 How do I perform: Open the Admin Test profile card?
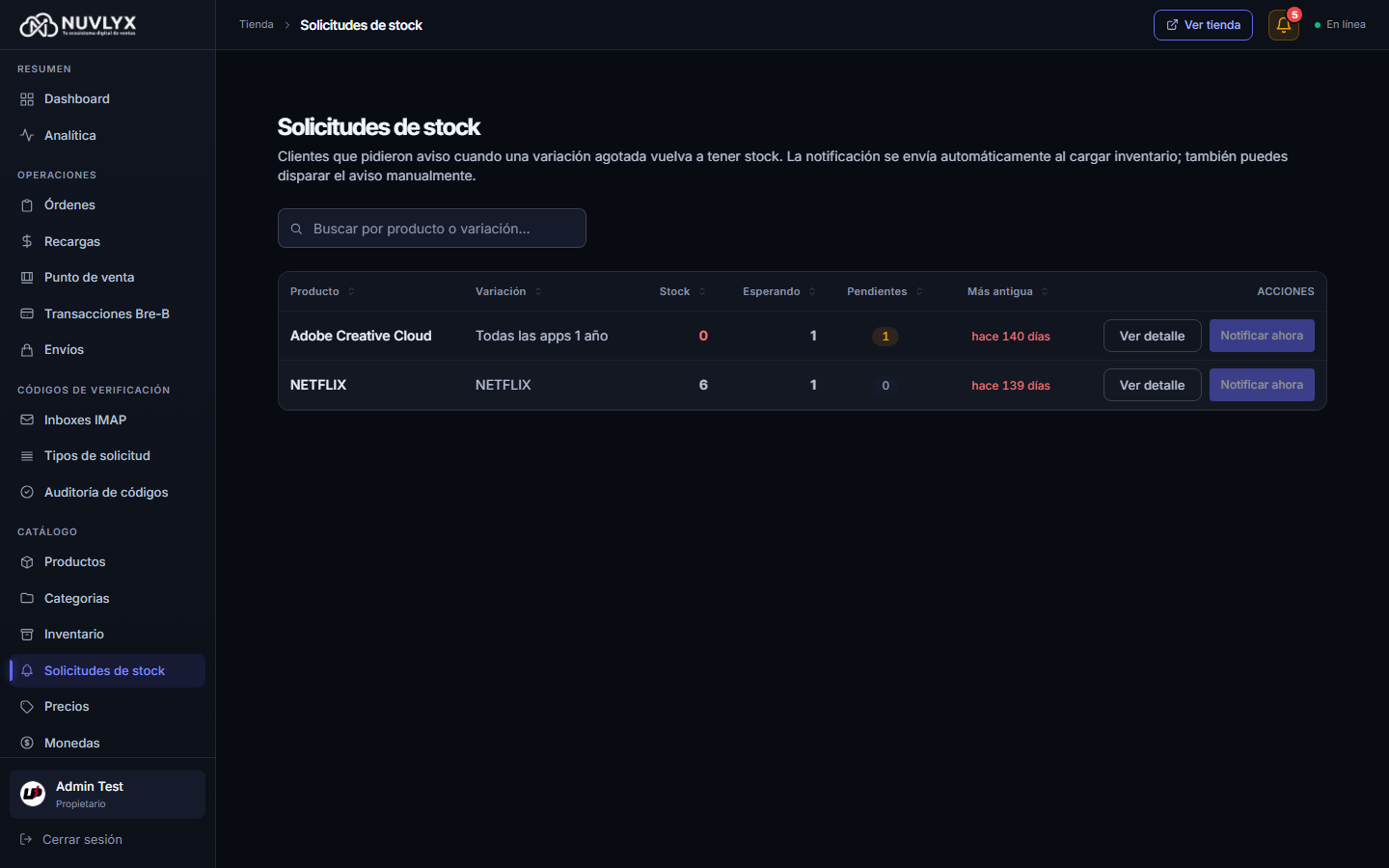pos(107,794)
